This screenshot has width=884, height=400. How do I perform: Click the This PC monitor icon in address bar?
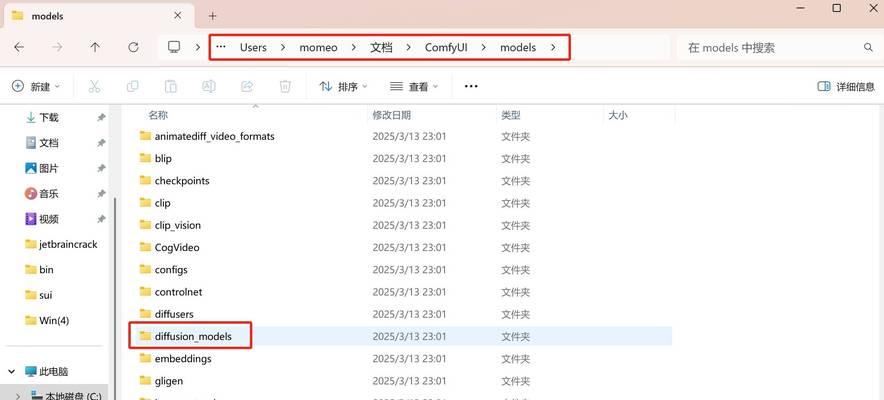pos(174,47)
